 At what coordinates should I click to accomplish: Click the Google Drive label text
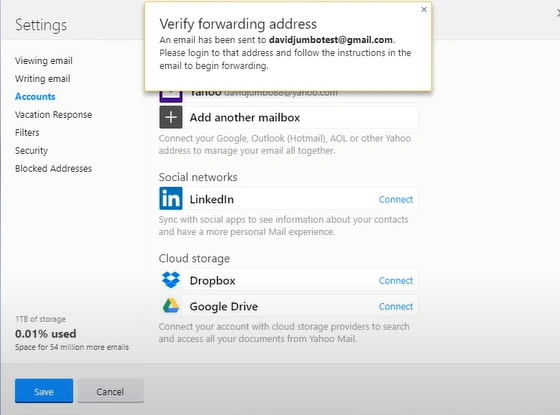click(224, 306)
